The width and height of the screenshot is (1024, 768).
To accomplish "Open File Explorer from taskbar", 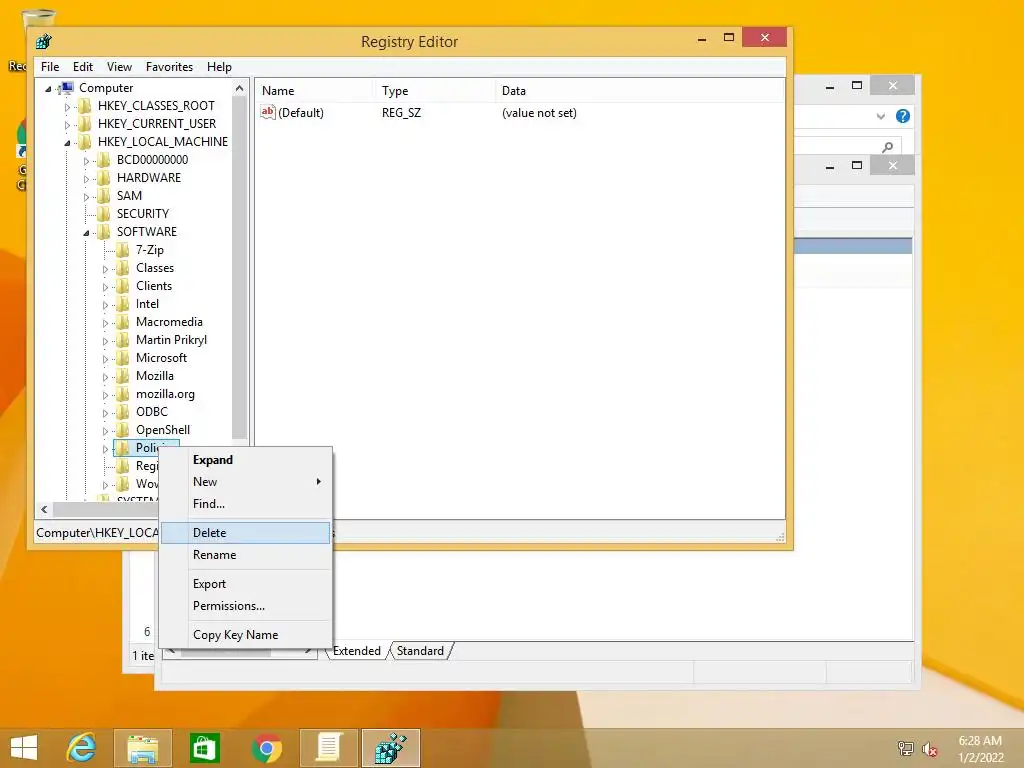I will 143,748.
